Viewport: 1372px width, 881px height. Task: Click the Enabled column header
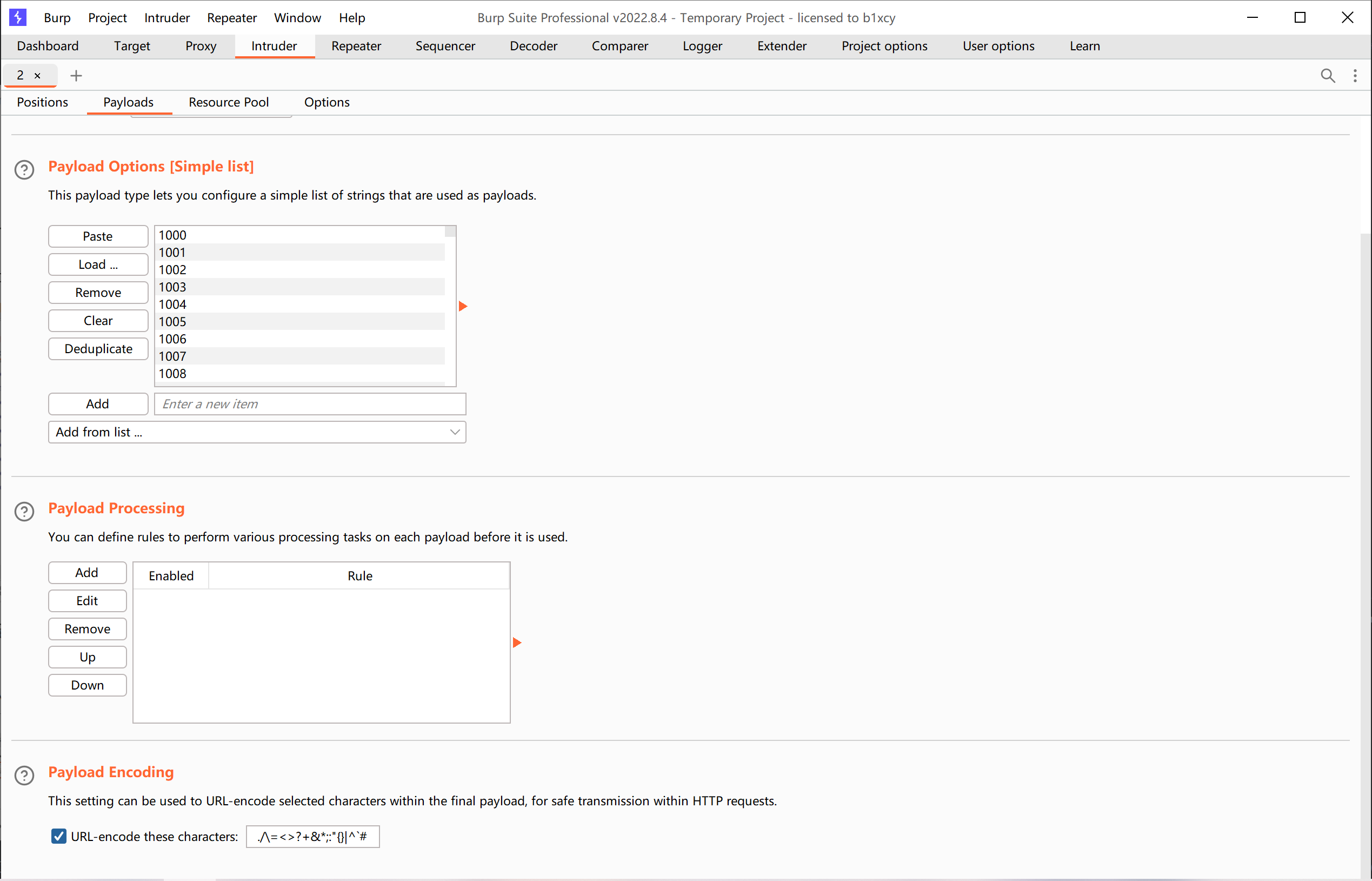tap(171, 575)
